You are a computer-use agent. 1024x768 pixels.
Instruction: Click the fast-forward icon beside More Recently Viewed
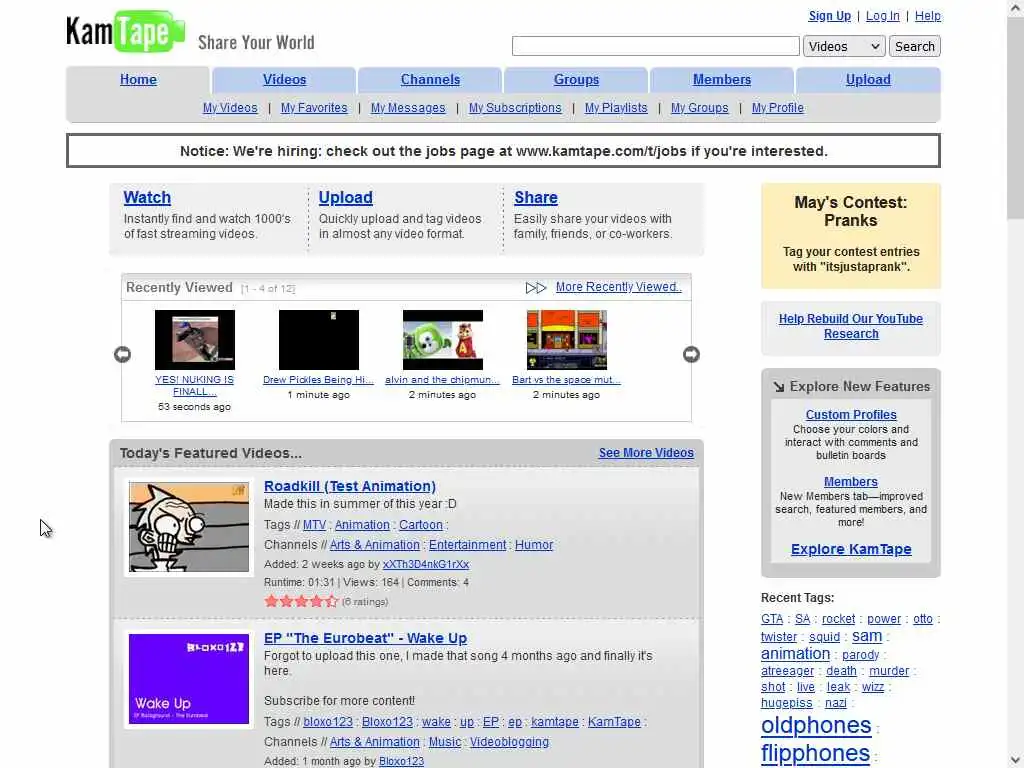coord(536,288)
